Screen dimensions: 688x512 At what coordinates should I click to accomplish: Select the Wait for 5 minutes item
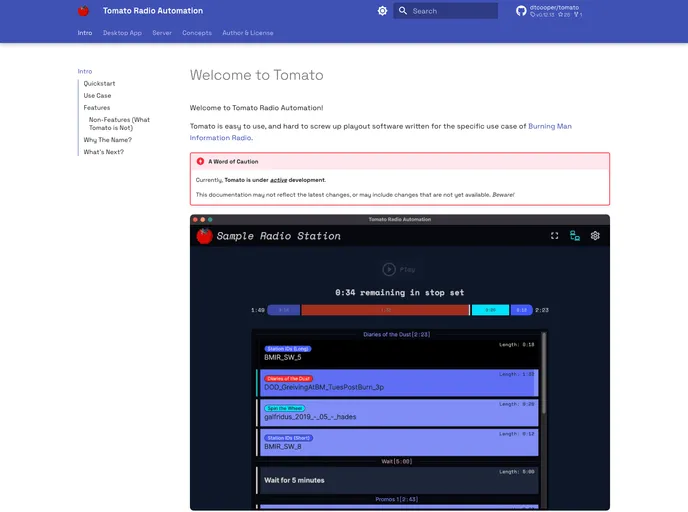click(398, 480)
